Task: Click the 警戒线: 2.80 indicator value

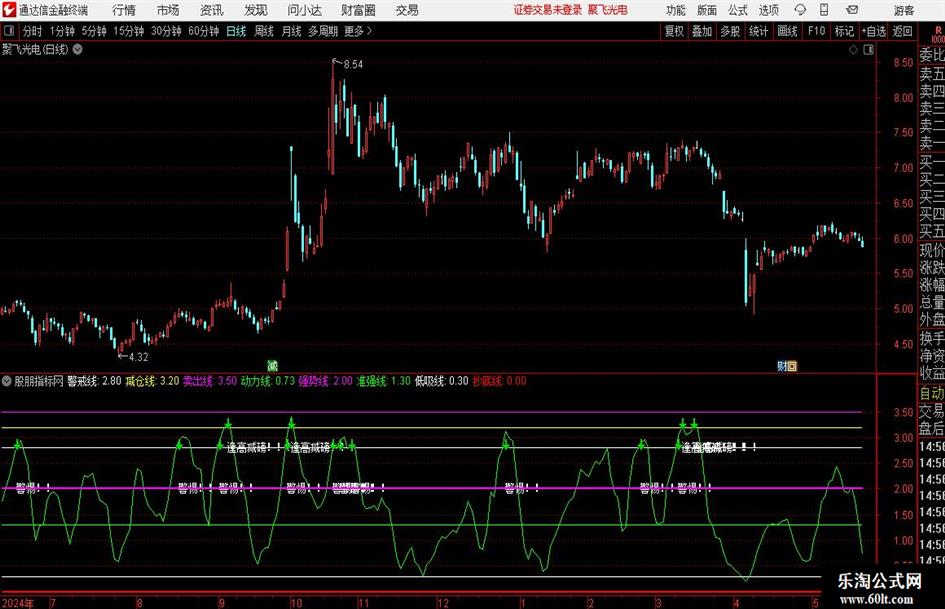Action: pyautogui.click(x=94, y=381)
